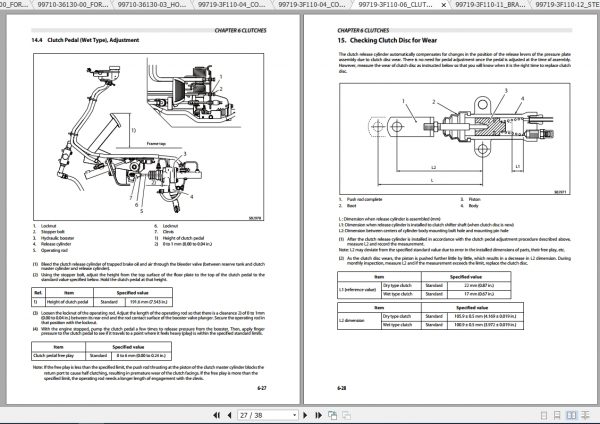Click the legend entry "Release cylinder"
Viewport: 600px width, 424px height.
click(x=56, y=244)
